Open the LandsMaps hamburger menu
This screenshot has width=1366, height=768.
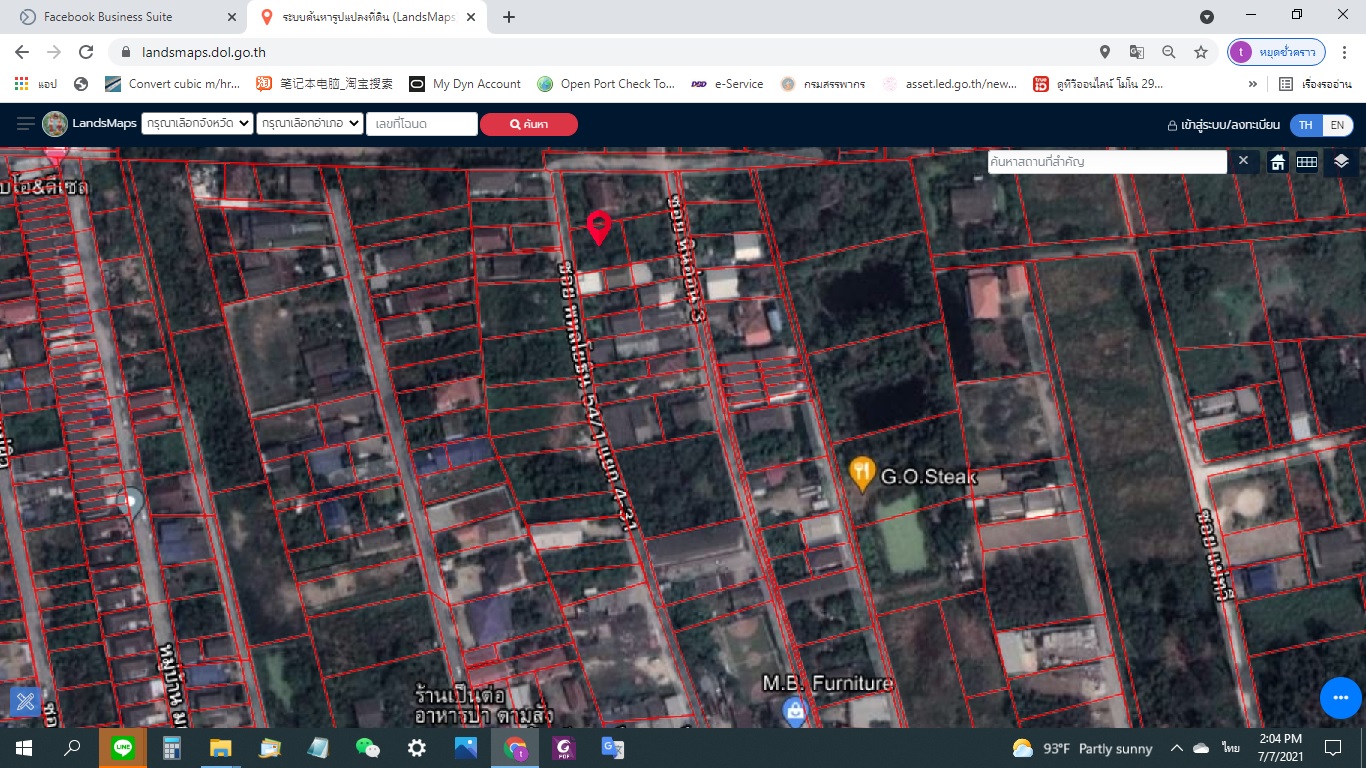pyautogui.click(x=26, y=124)
